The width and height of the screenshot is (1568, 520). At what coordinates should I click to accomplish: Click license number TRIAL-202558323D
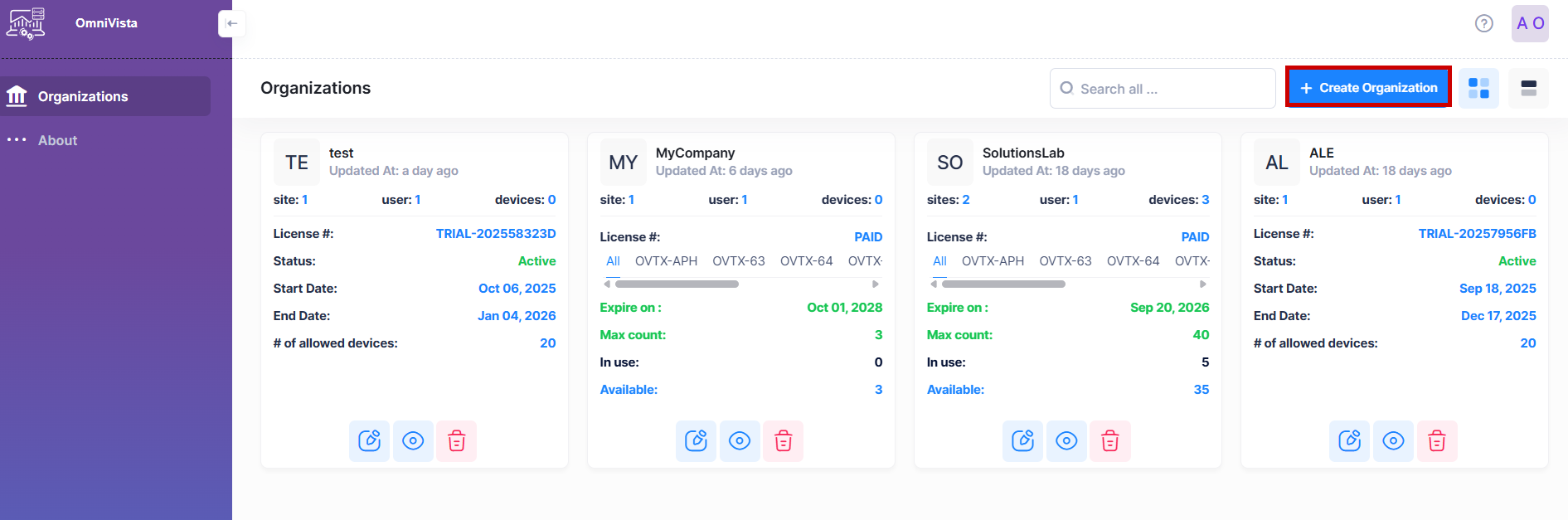pyautogui.click(x=496, y=234)
